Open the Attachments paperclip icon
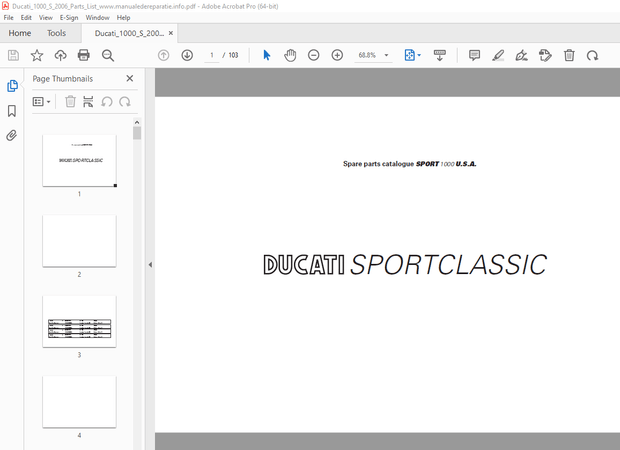620x450 pixels. coord(12,136)
